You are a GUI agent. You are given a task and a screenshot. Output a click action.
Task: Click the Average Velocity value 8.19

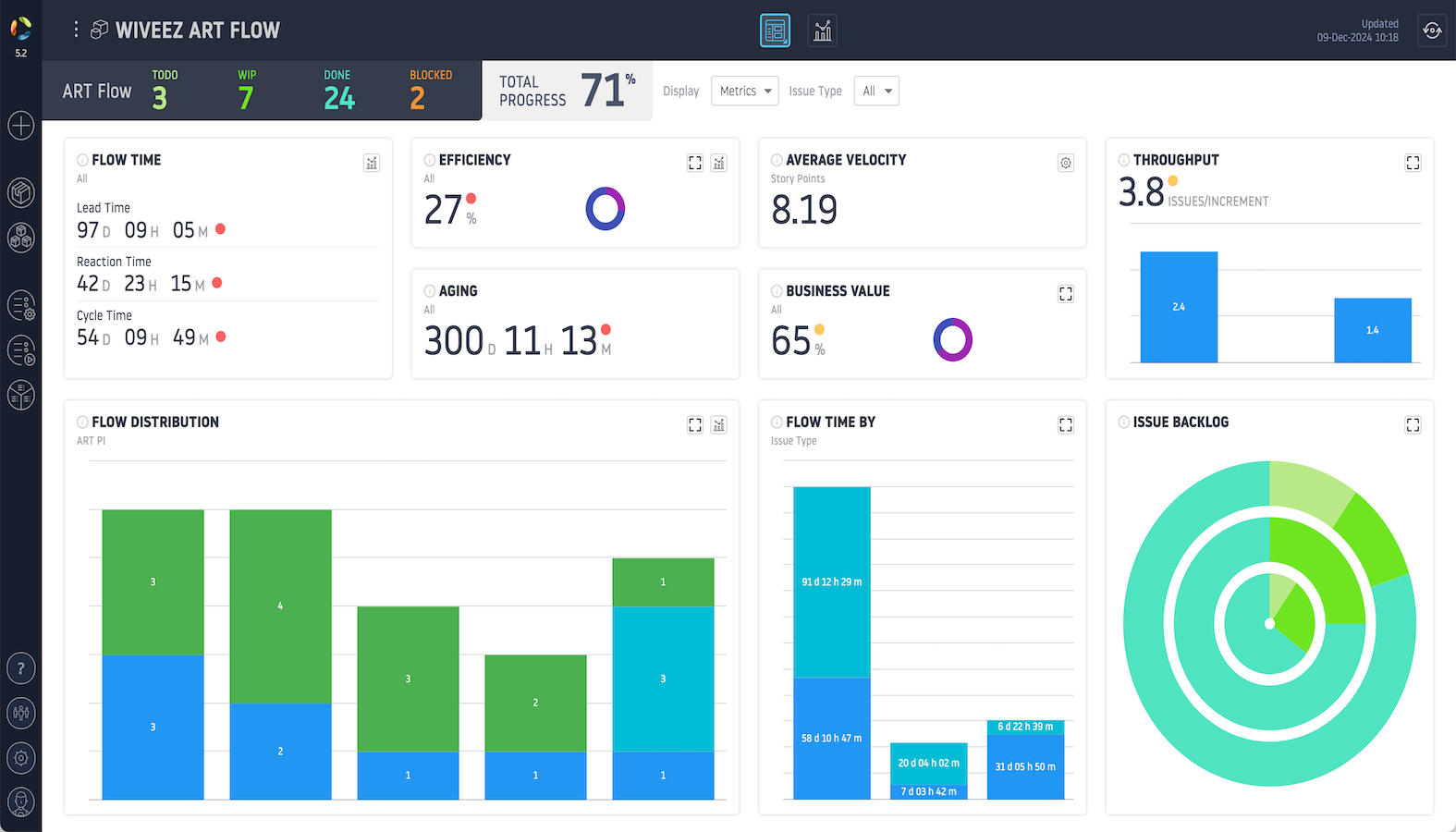(x=804, y=210)
